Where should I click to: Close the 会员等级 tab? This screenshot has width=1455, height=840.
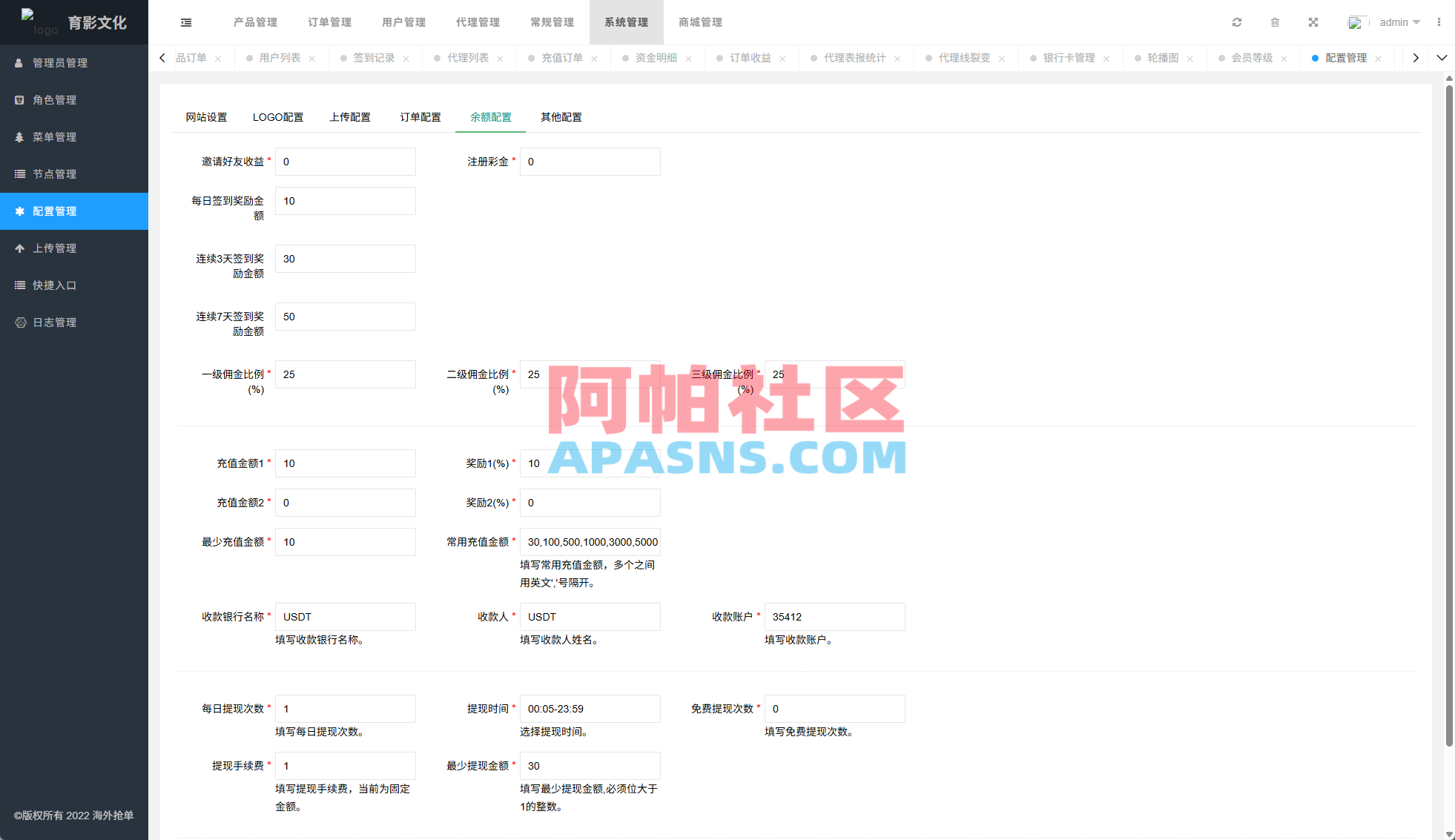pos(1284,58)
